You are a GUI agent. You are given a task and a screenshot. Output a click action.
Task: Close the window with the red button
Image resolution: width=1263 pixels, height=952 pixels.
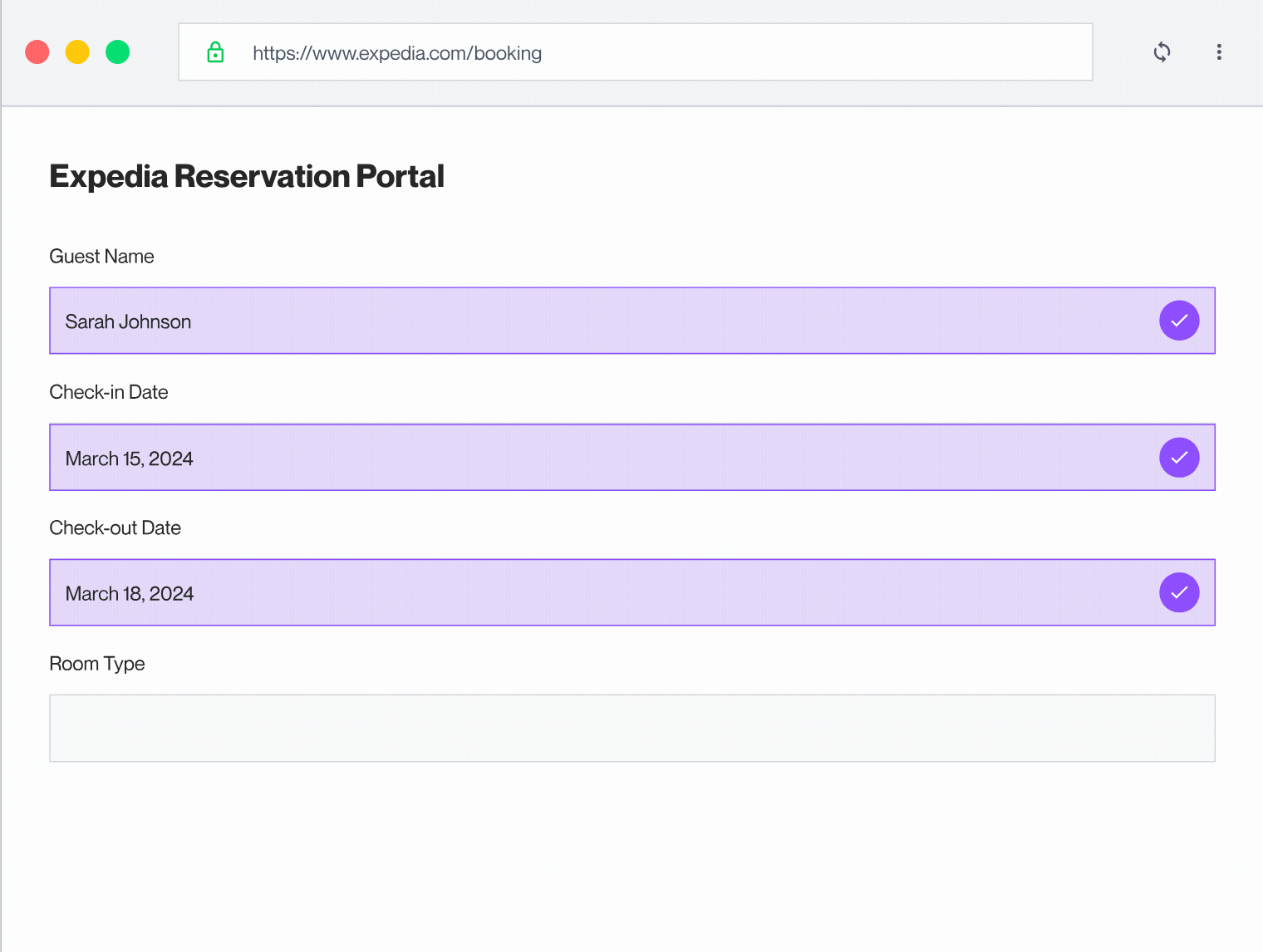(x=37, y=52)
